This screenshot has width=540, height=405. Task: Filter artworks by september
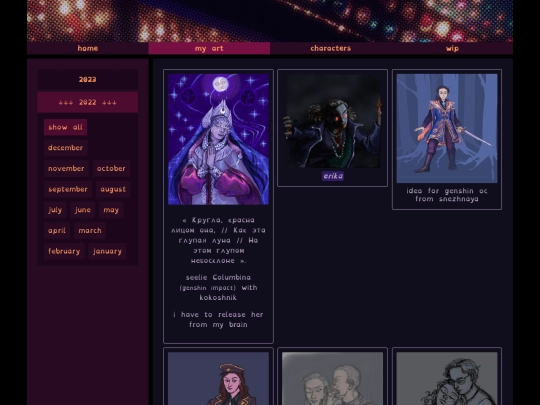68,189
